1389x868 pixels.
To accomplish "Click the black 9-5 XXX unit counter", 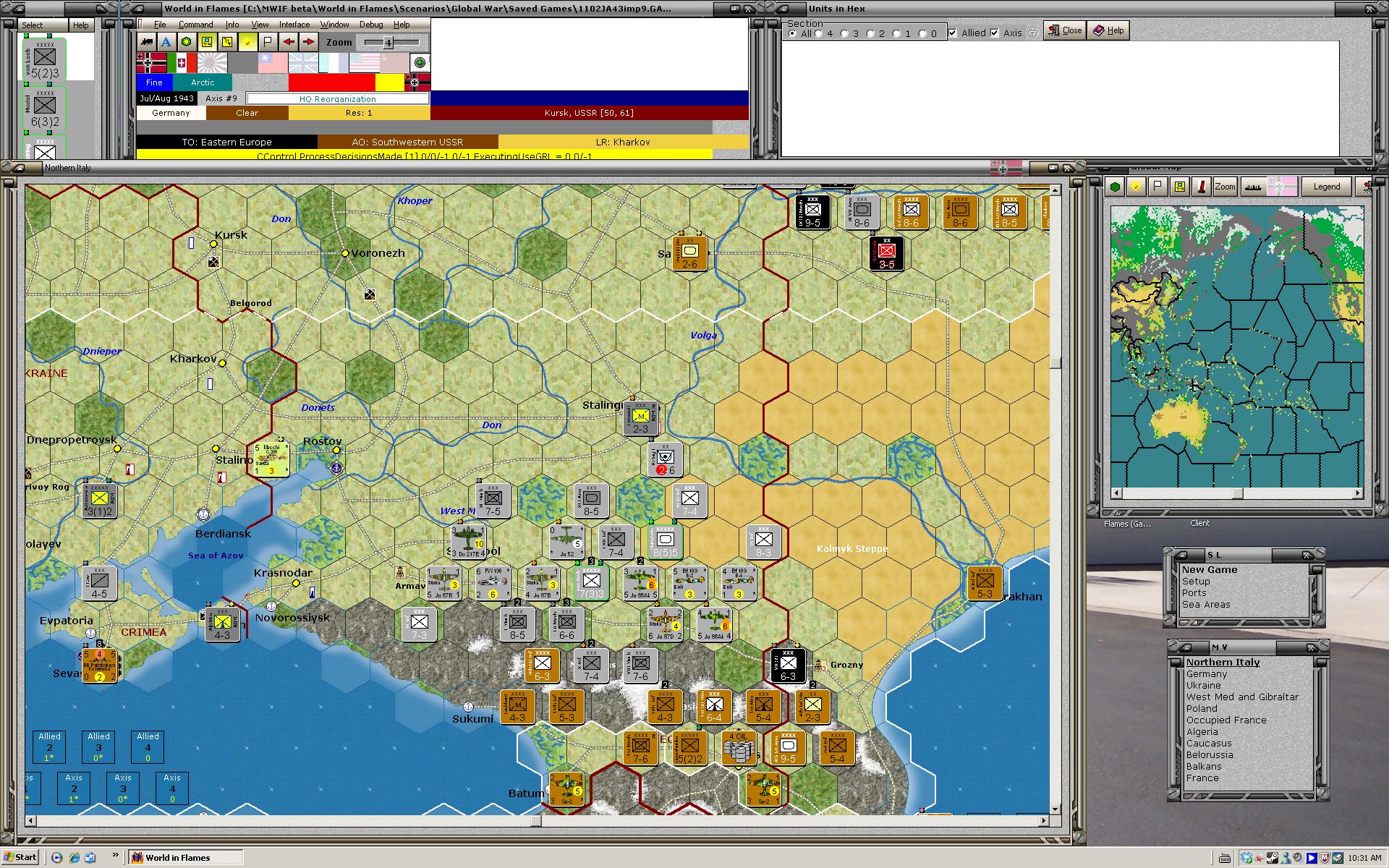I will 812,212.
